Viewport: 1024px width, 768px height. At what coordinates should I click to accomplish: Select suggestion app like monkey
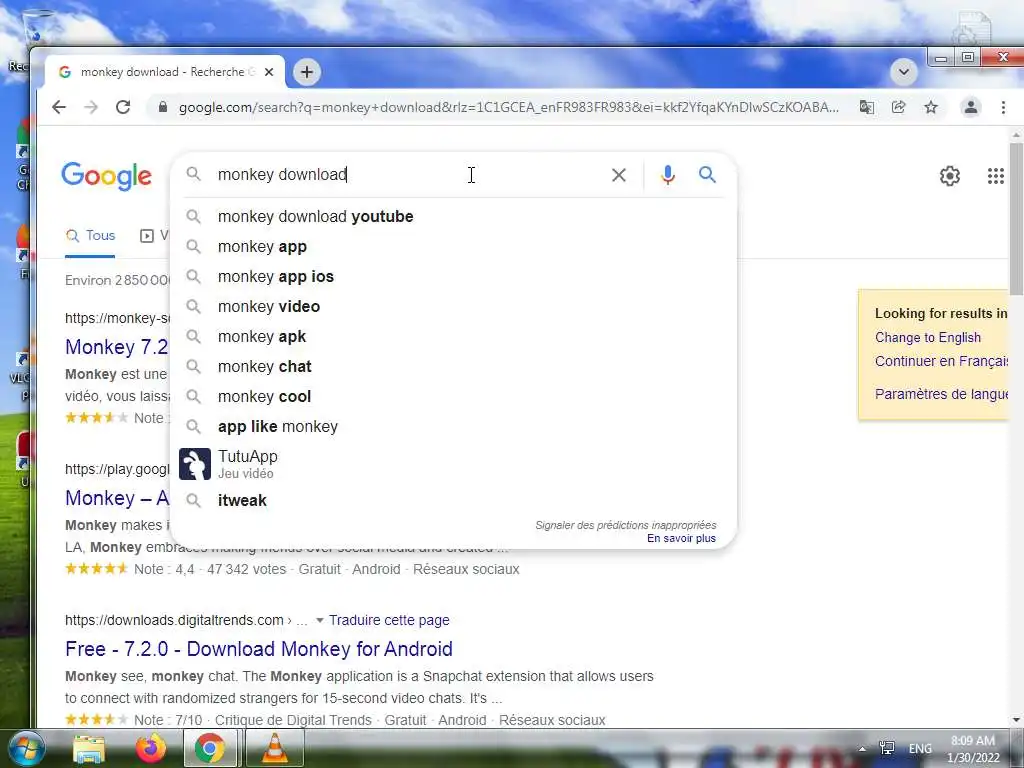pos(453,426)
